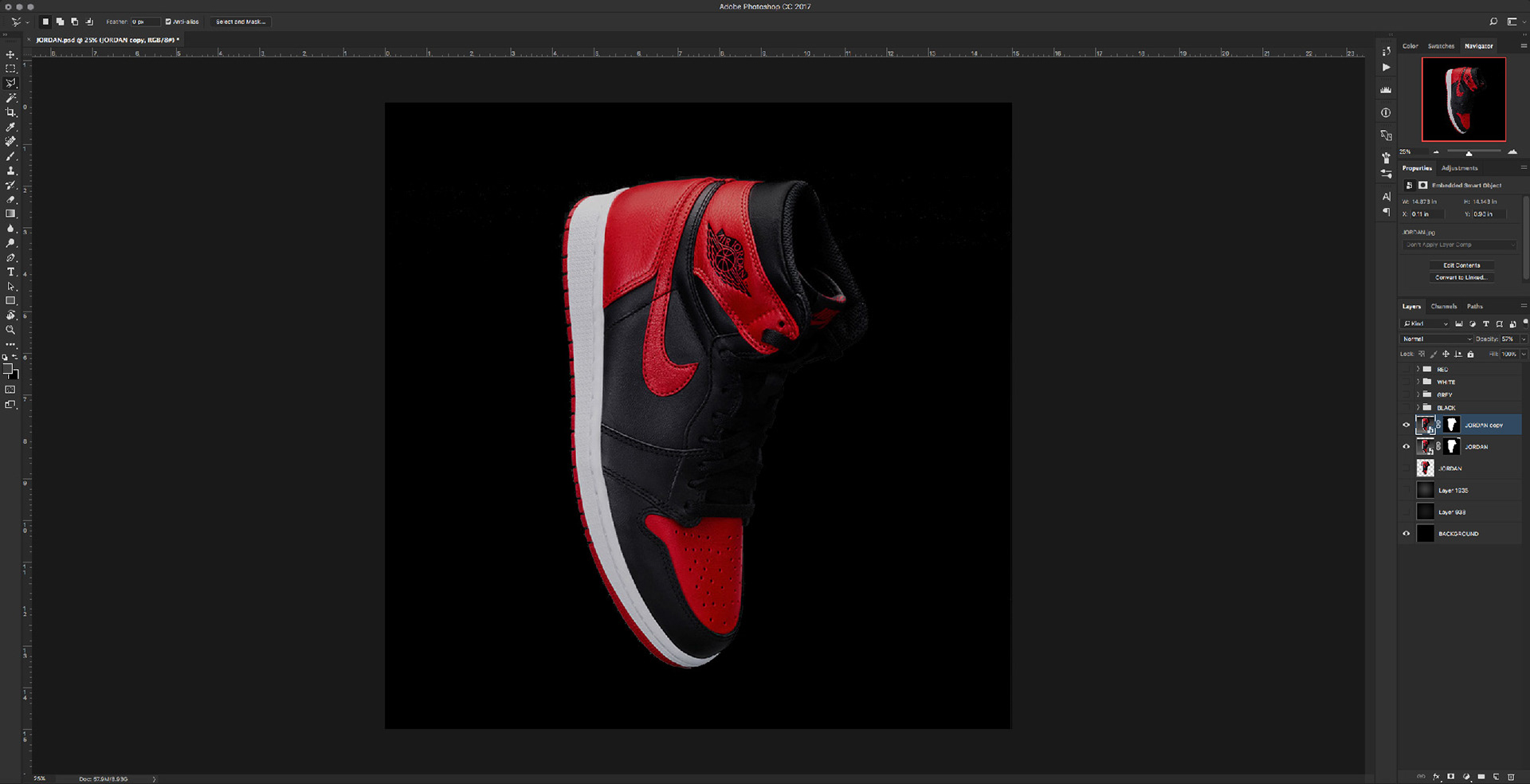Choose Subtract from selection mode
The width and height of the screenshot is (1530, 784).
coord(74,22)
